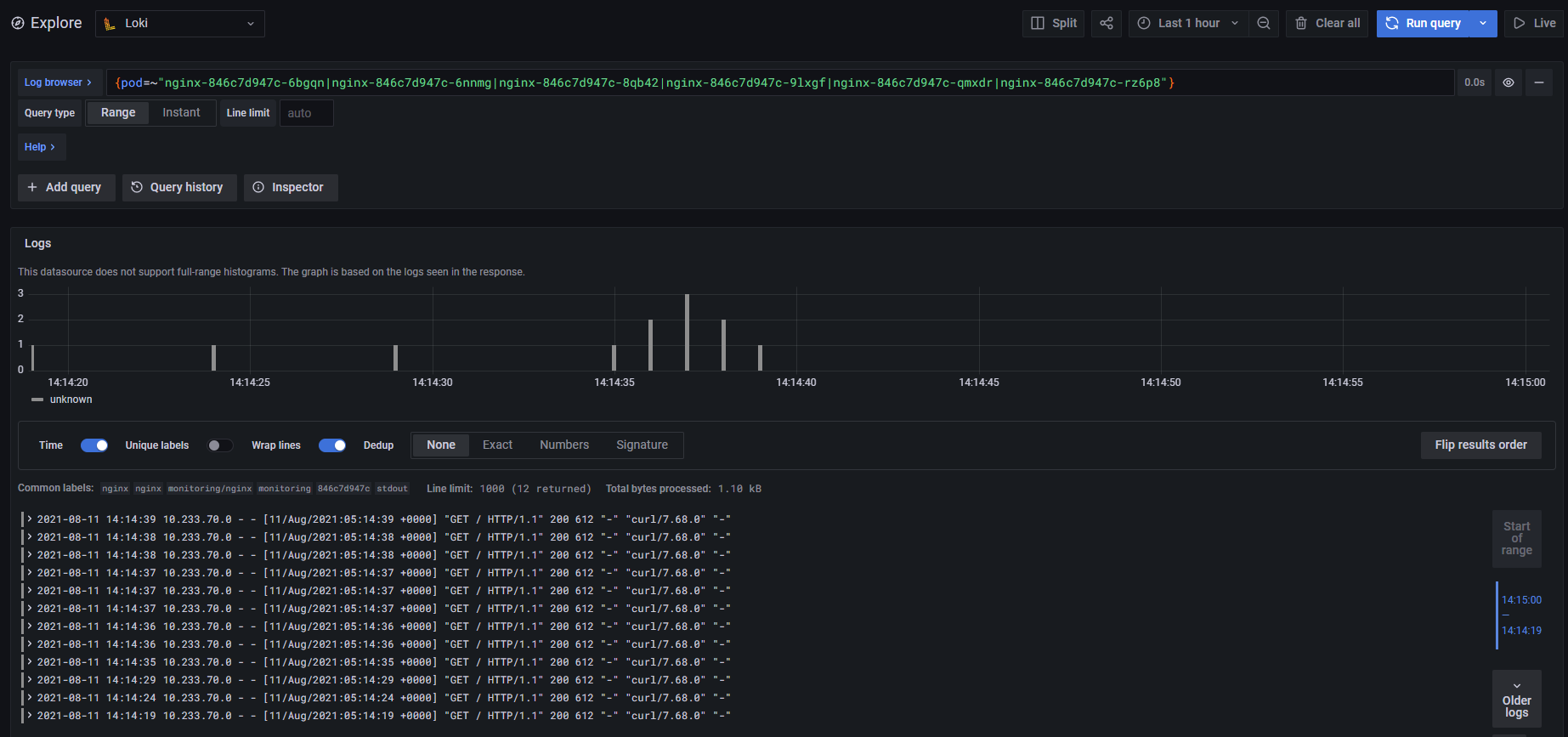Image resolution: width=1568 pixels, height=737 pixels.
Task: Click the Clear all button
Action: 1327,24
